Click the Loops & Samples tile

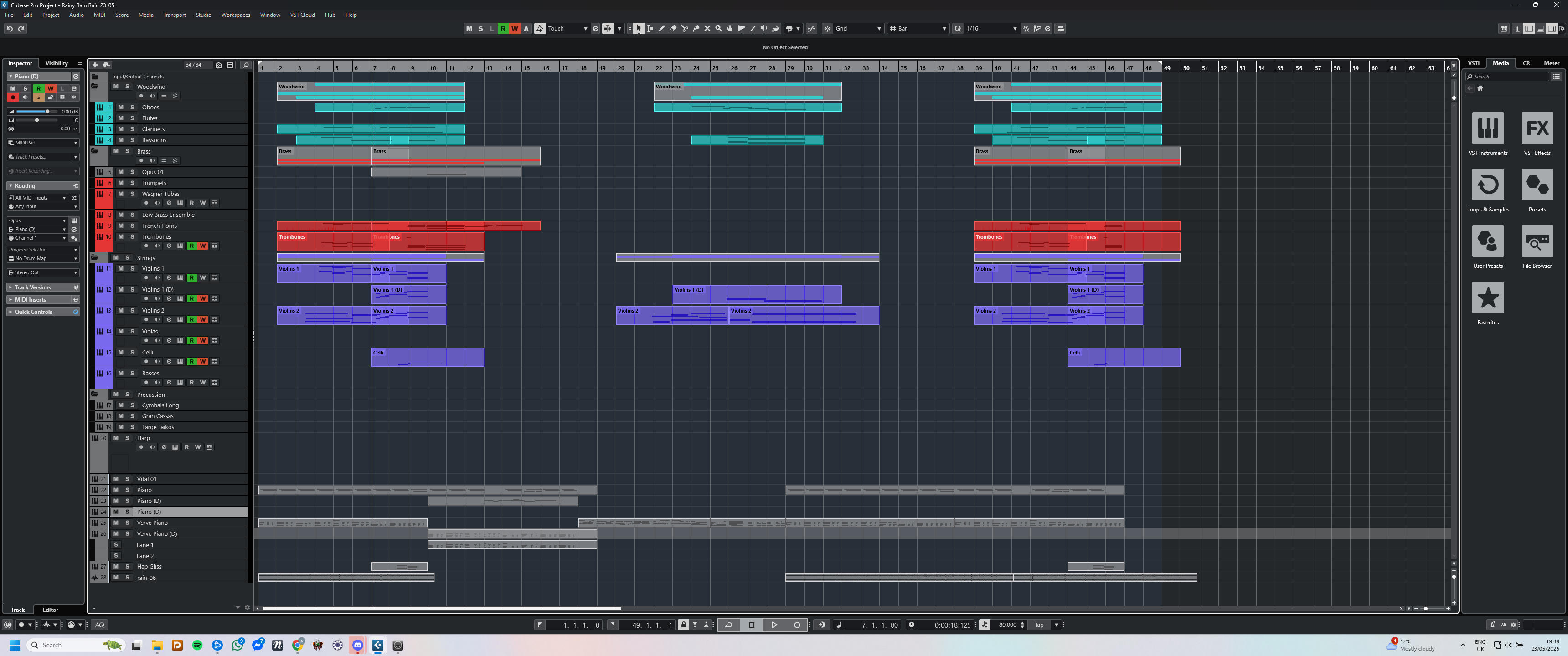1488,185
